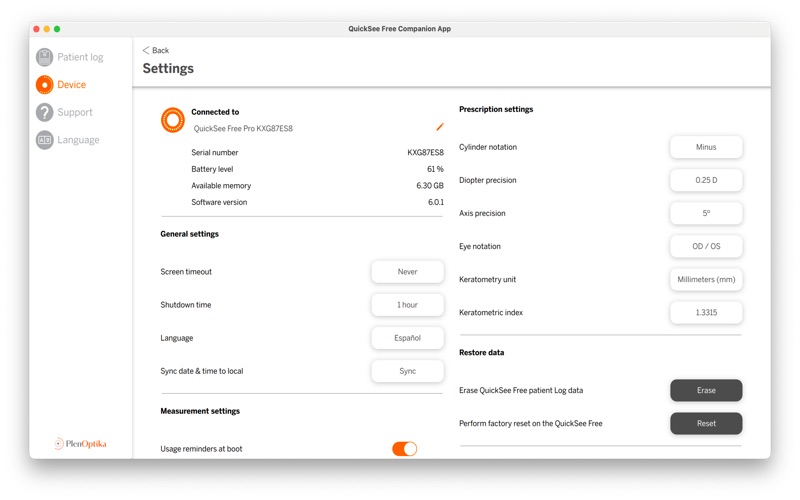Open the Screen timeout dropdown
Image resolution: width=800 pixels, height=500 pixels.
(408, 272)
